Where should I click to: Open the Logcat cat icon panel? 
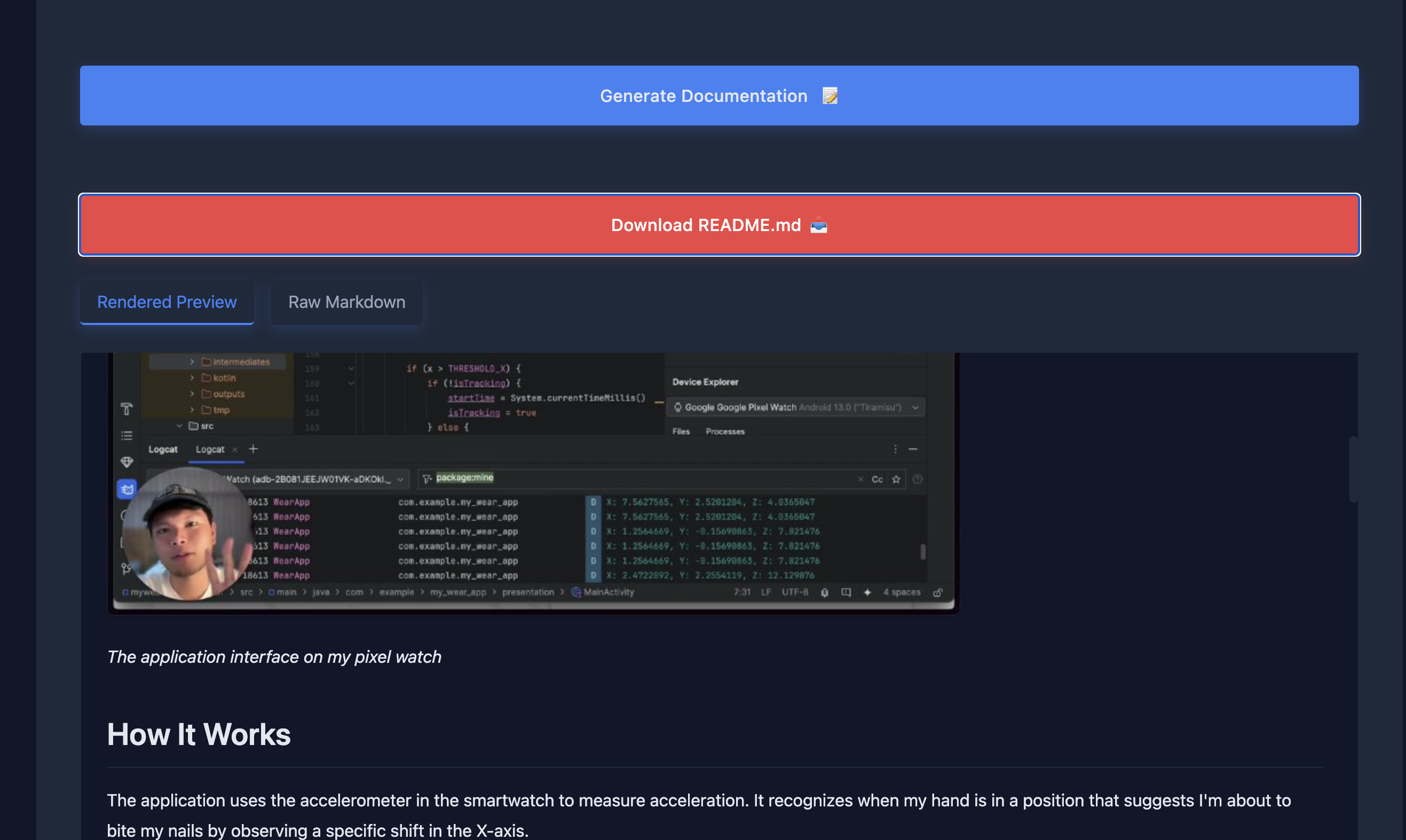[x=127, y=489]
